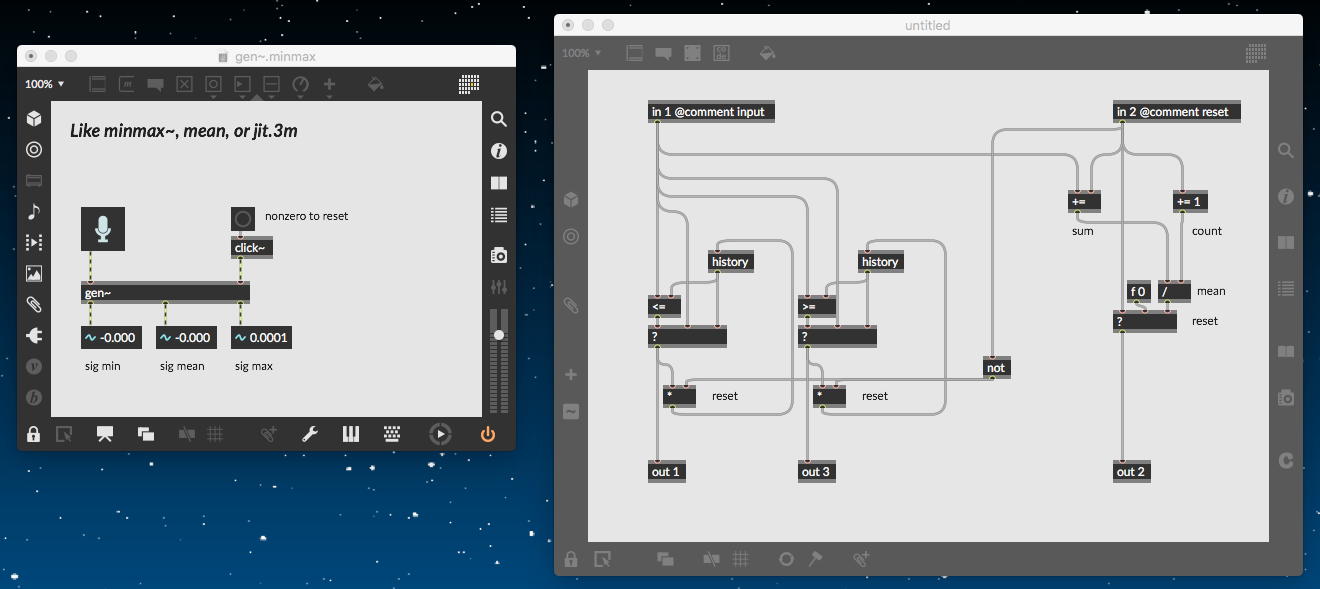
Task: Toggle the nonzero to reset button object
Action: click(242, 217)
